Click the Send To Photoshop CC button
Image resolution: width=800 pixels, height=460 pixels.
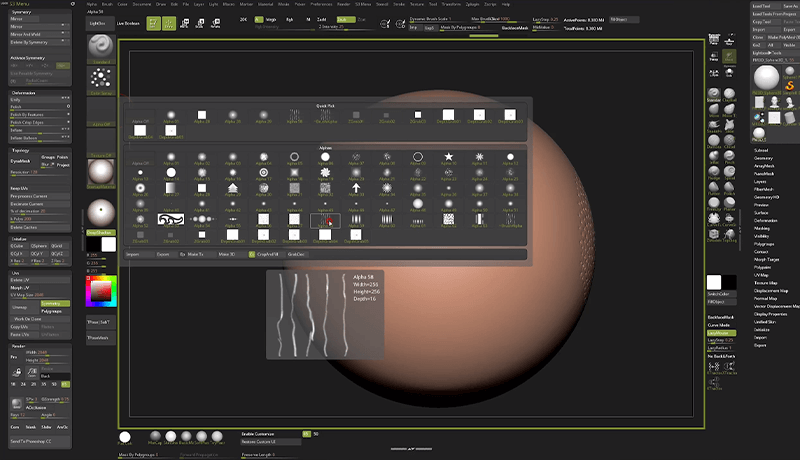tap(40, 441)
